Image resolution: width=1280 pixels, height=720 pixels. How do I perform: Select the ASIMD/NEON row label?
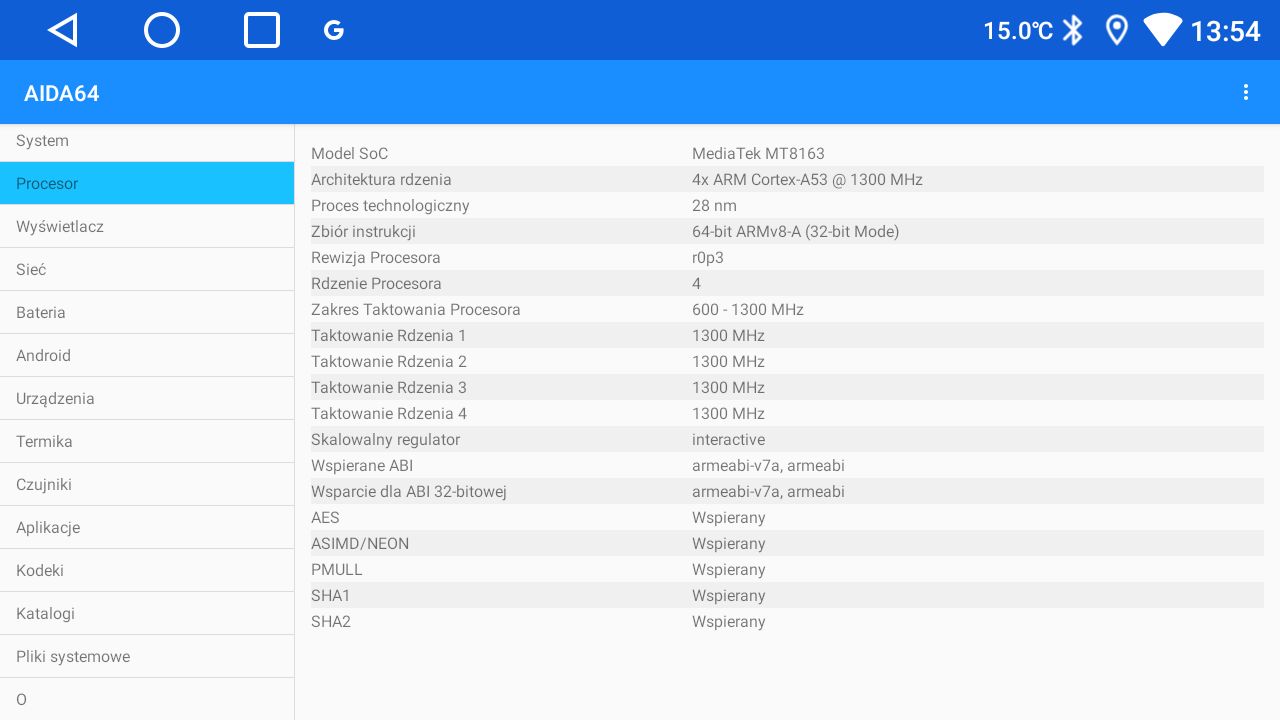360,543
